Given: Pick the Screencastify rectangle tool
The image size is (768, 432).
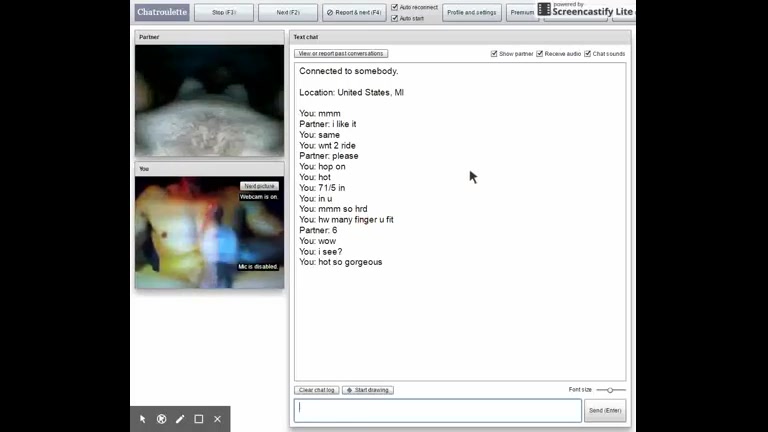Looking at the screenshot, I should (x=198, y=419).
